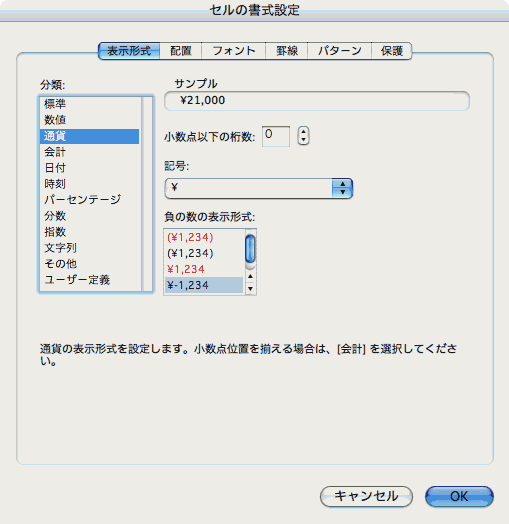The width and height of the screenshot is (509, 524).
Task: Open the 記号 currency symbol dropdown
Action: click(x=259, y=188)
